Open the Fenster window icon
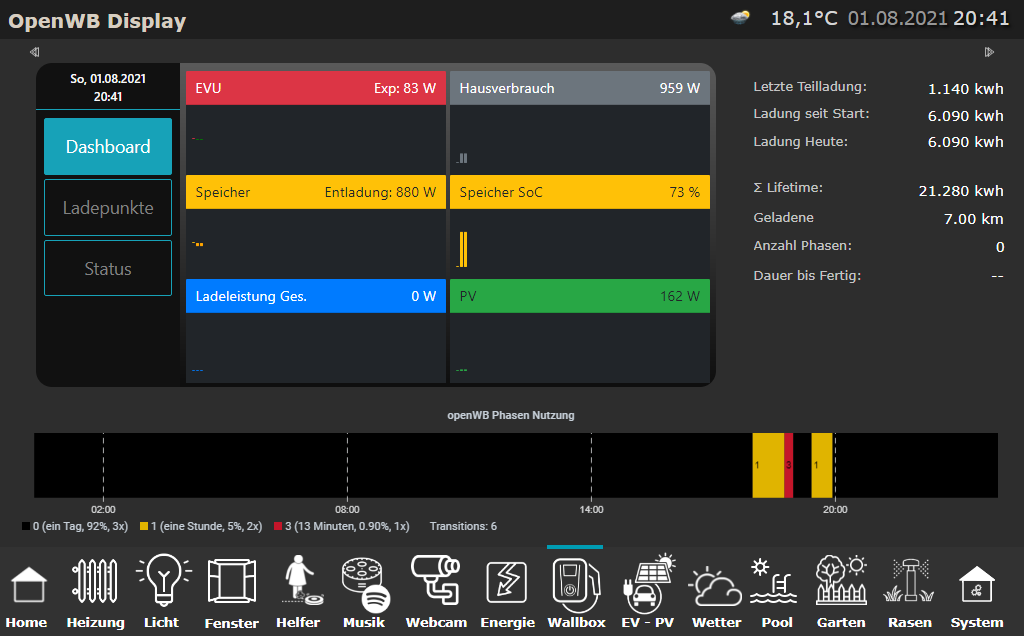Screen dimensions: 1024x636 (232, 585)
